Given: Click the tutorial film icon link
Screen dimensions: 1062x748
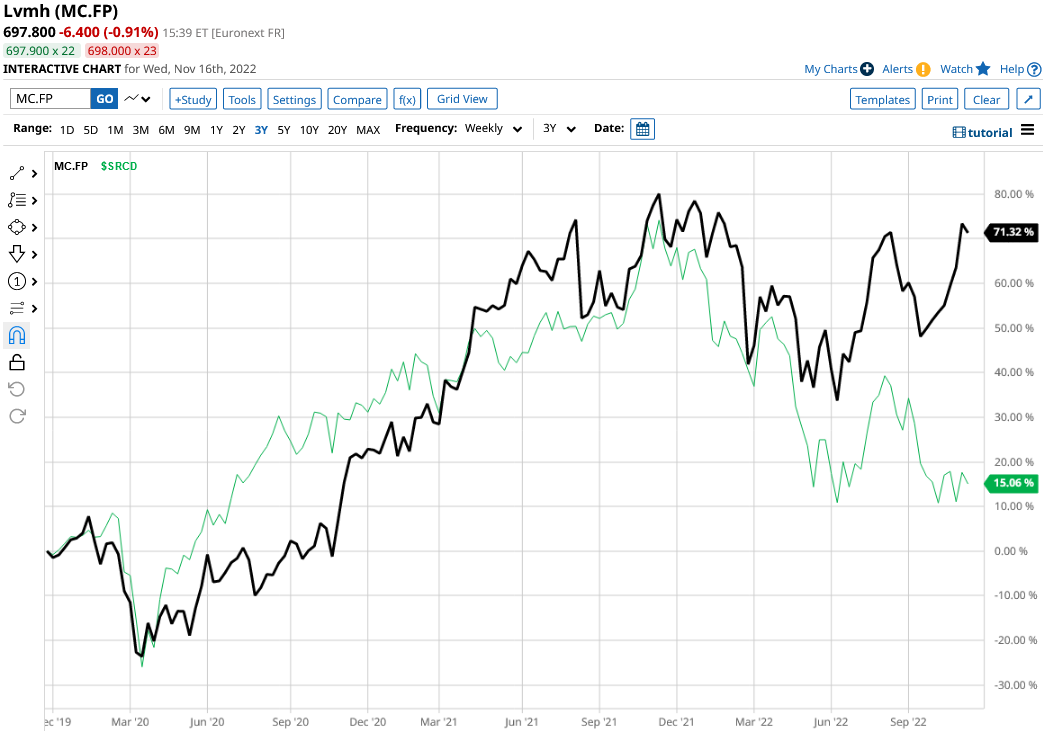Looking at the screenshot, I should click(x=982, y=133).
